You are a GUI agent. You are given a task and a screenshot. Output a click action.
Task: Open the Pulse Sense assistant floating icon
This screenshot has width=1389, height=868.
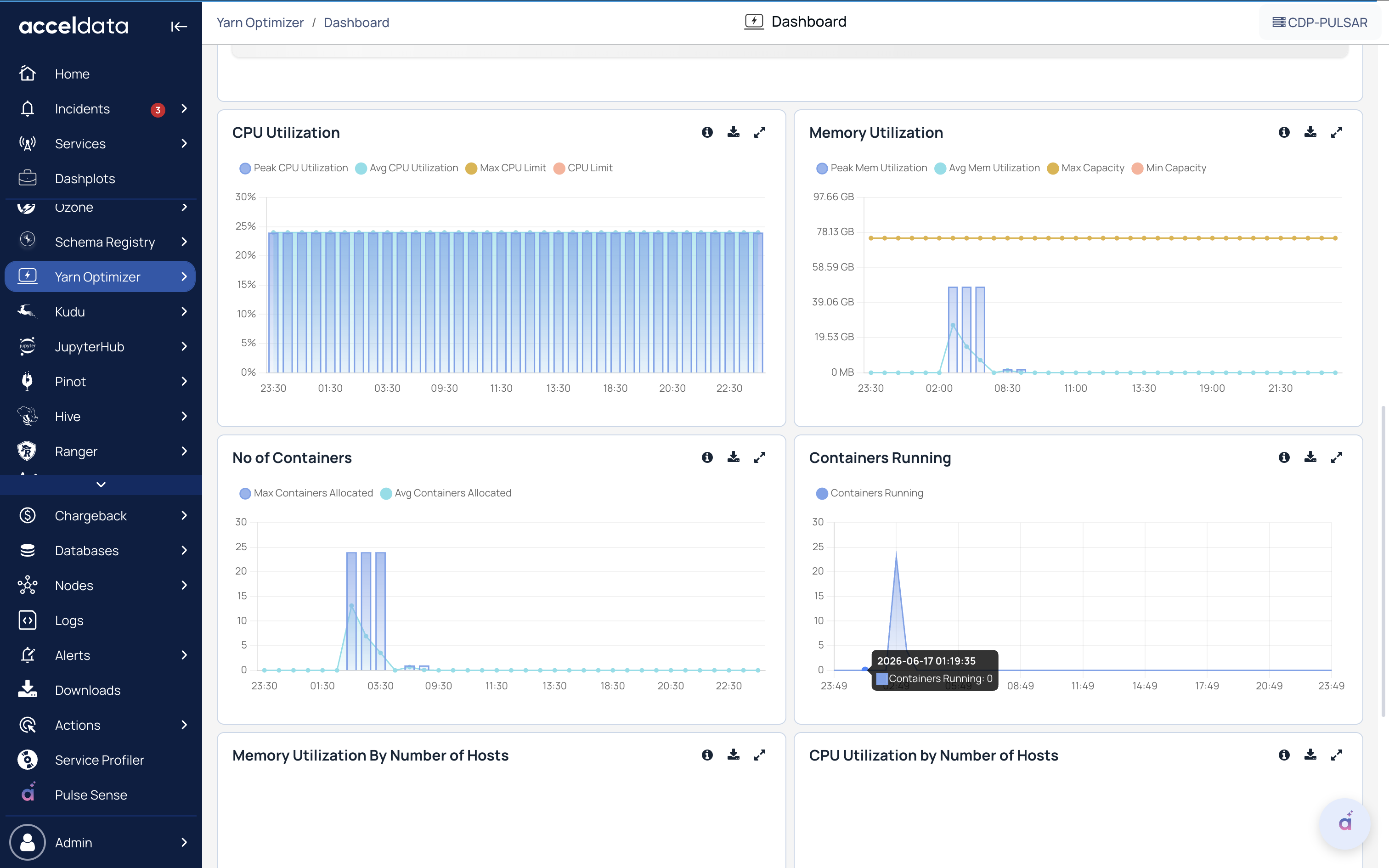click(1345, 824)
